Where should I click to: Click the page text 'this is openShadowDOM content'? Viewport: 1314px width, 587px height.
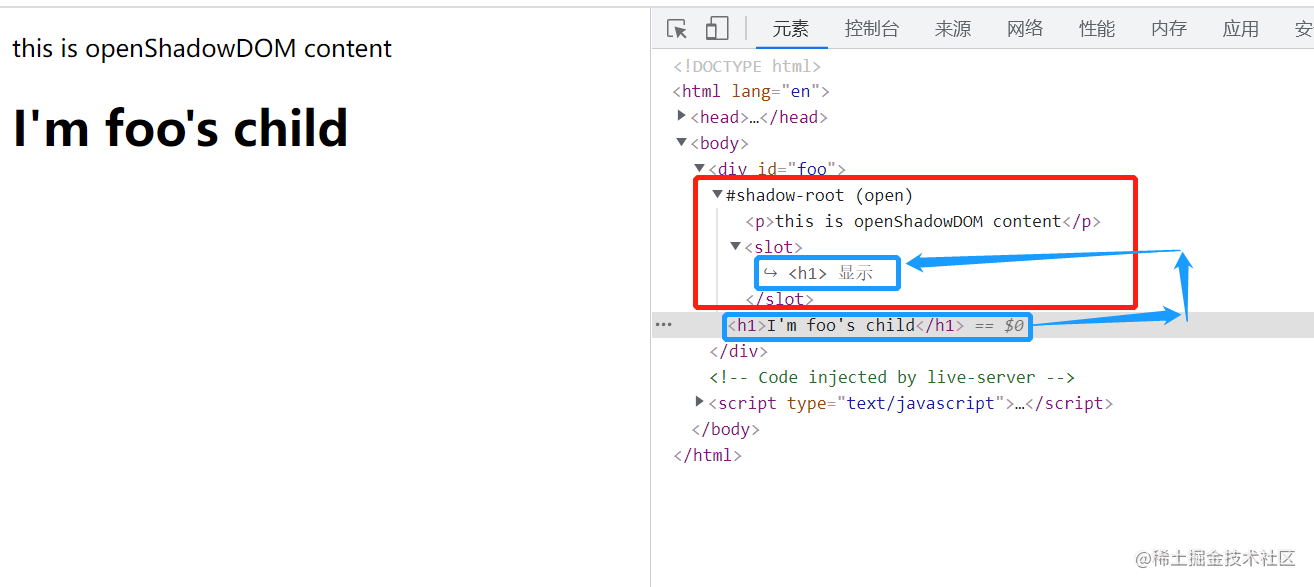coord(202,48)
